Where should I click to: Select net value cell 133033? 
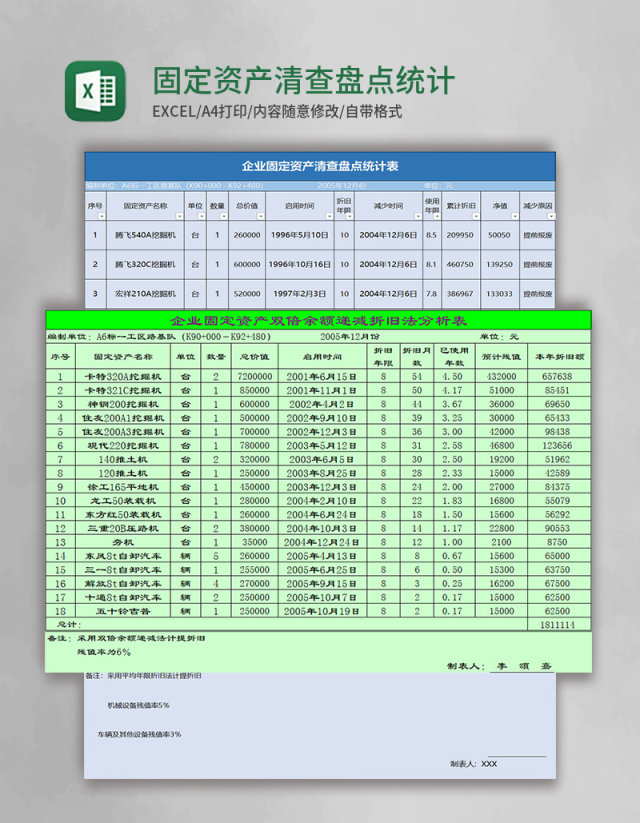coord(499,294)
